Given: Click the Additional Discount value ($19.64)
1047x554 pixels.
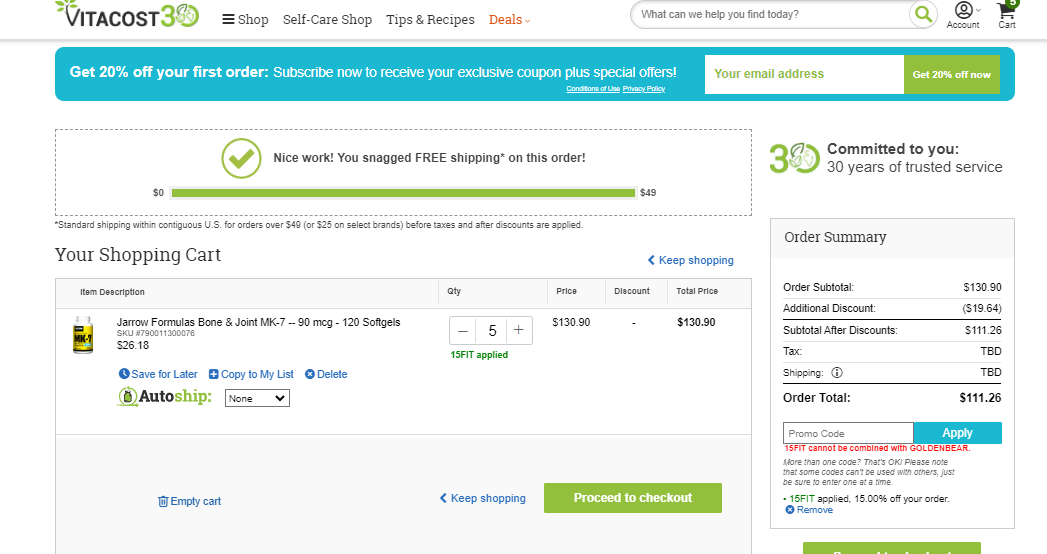Looking at the screenshot, I should point(982,308).
